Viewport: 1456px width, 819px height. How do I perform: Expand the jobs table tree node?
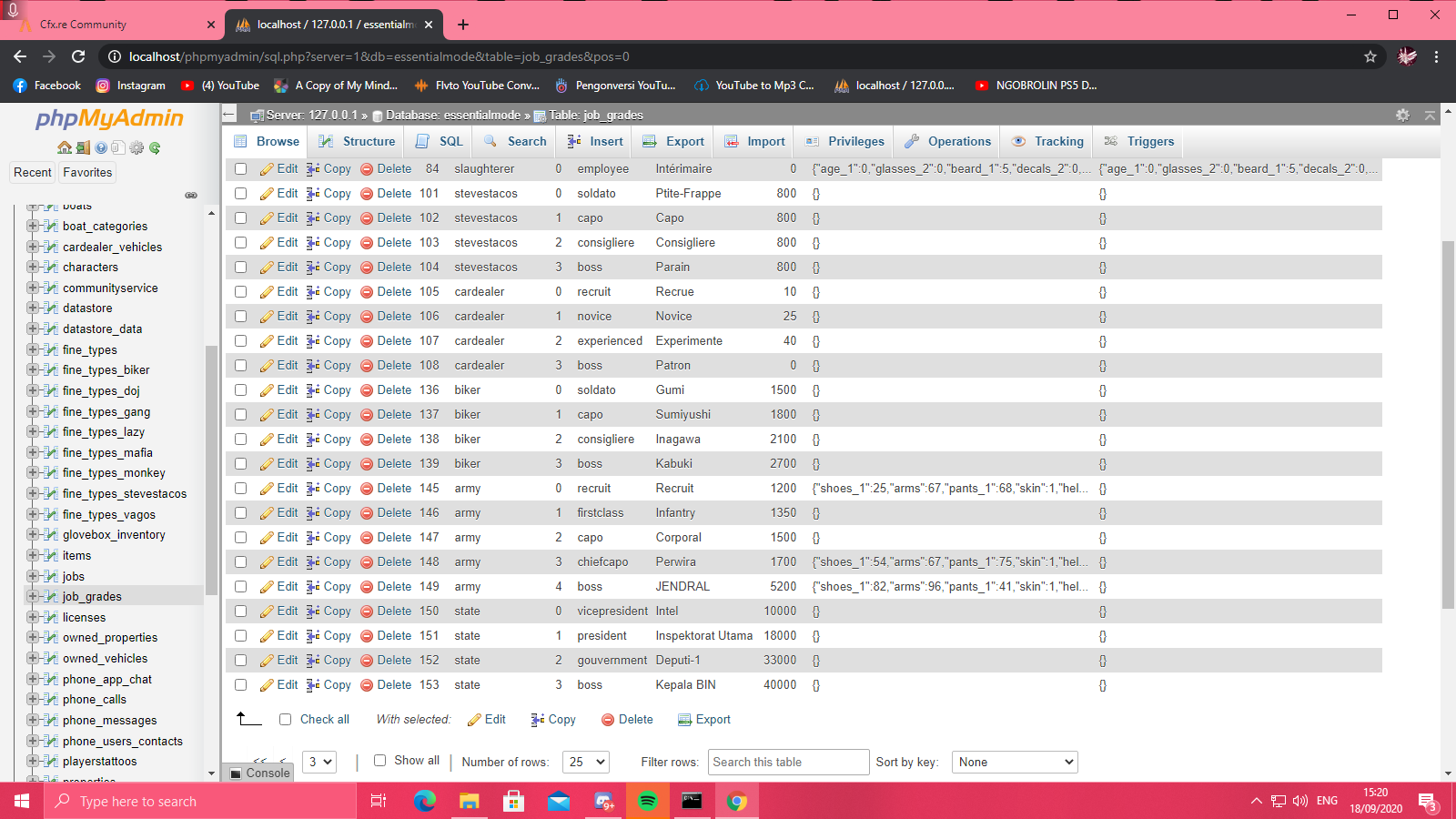pyautogui.click(x=33, y=576)
